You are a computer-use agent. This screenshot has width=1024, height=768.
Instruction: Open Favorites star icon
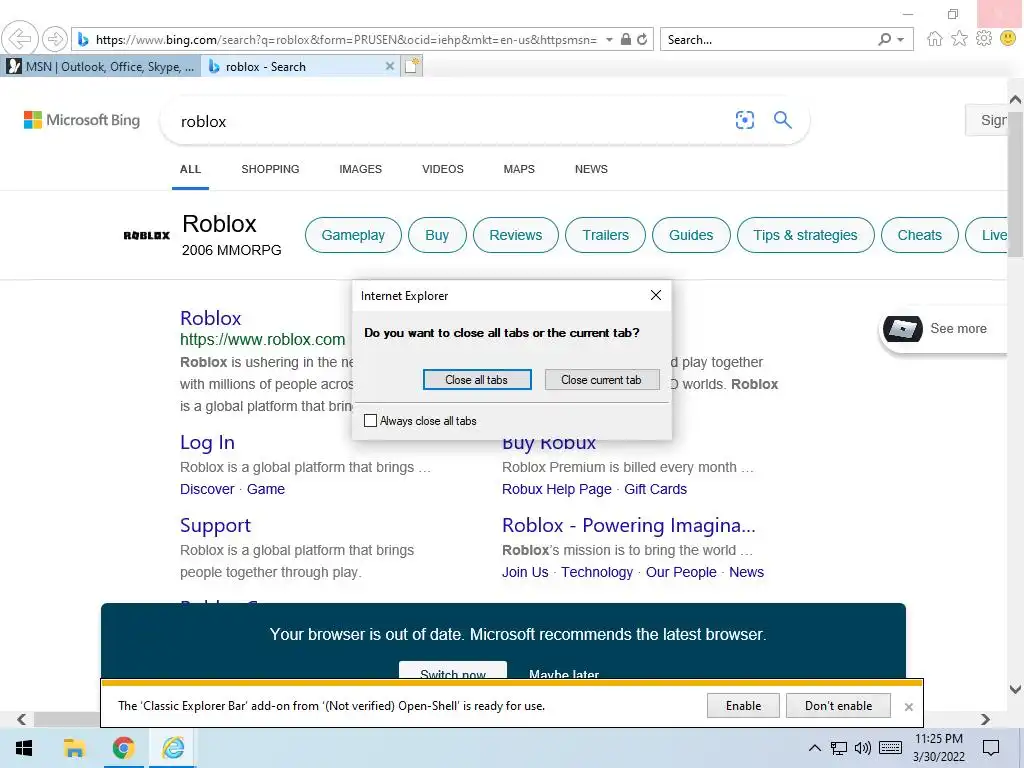959,39
